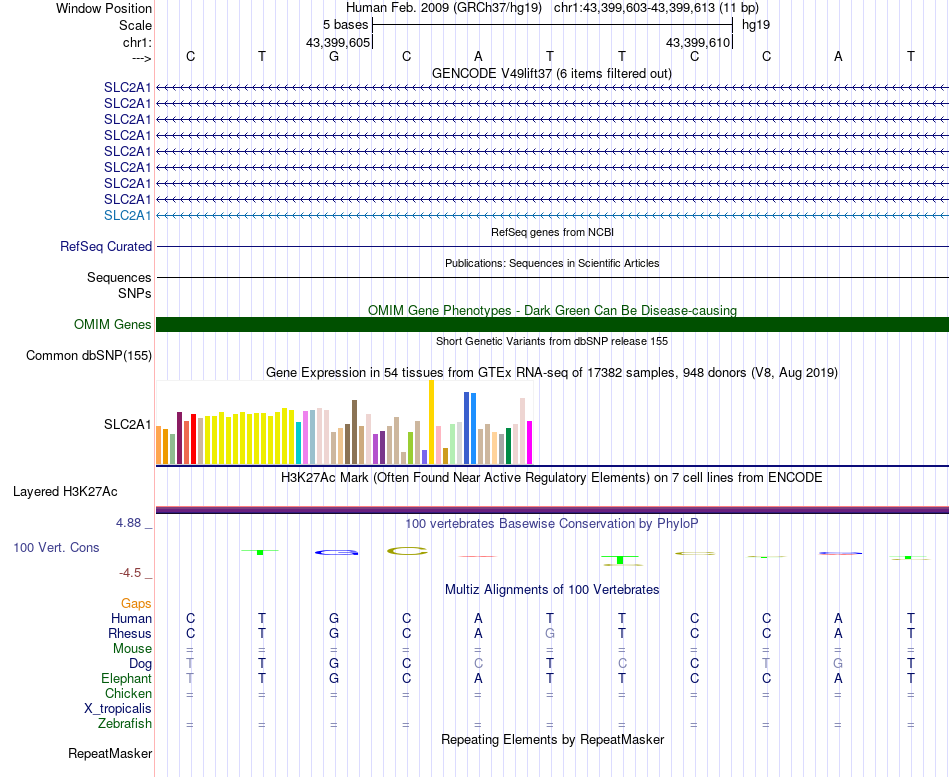
Task: Click the 5 bases scale label
Action: [345, 25]
